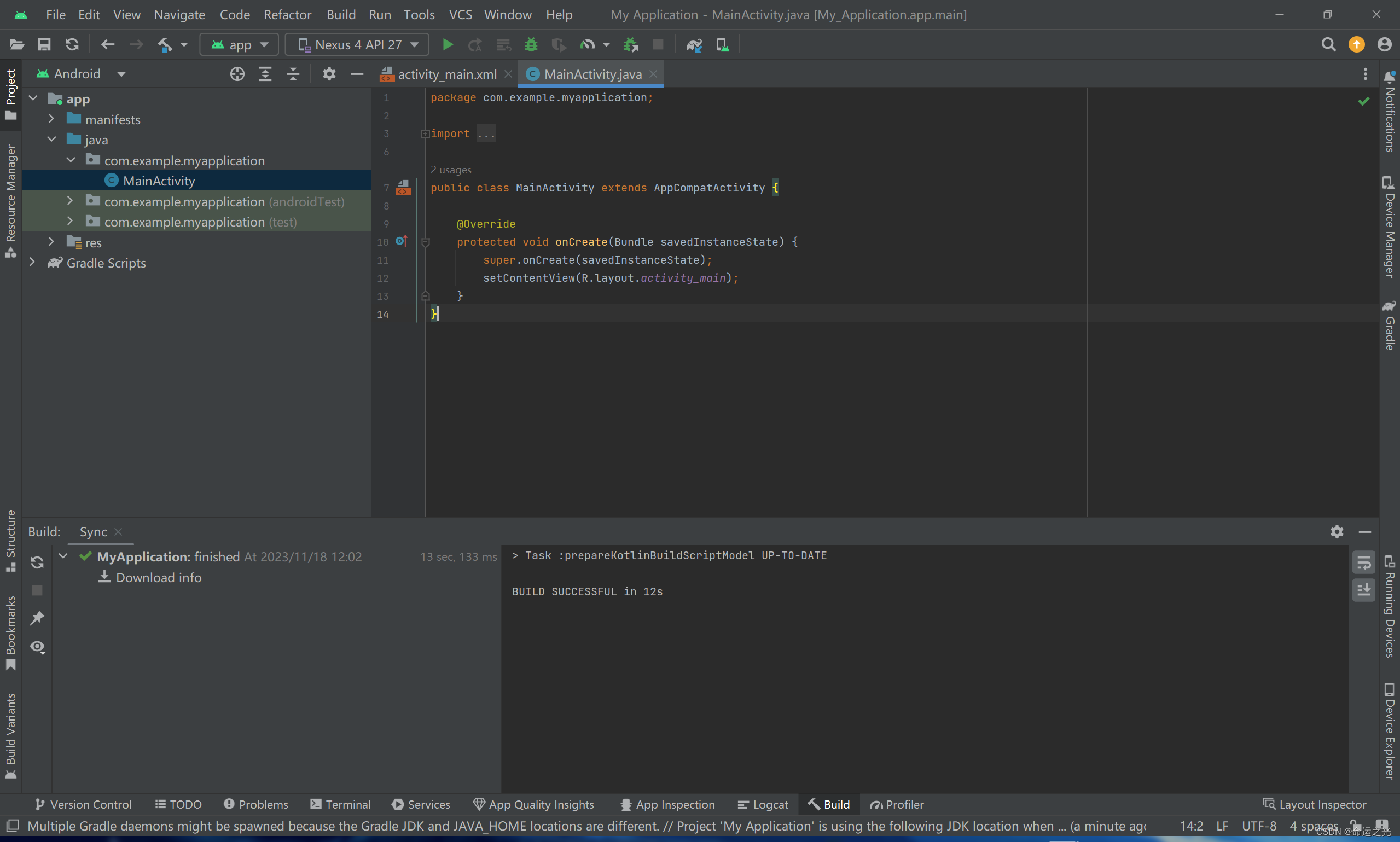1400x842 pixels.
Task: Click the Download info link
Action: click(x=158, y=577)
